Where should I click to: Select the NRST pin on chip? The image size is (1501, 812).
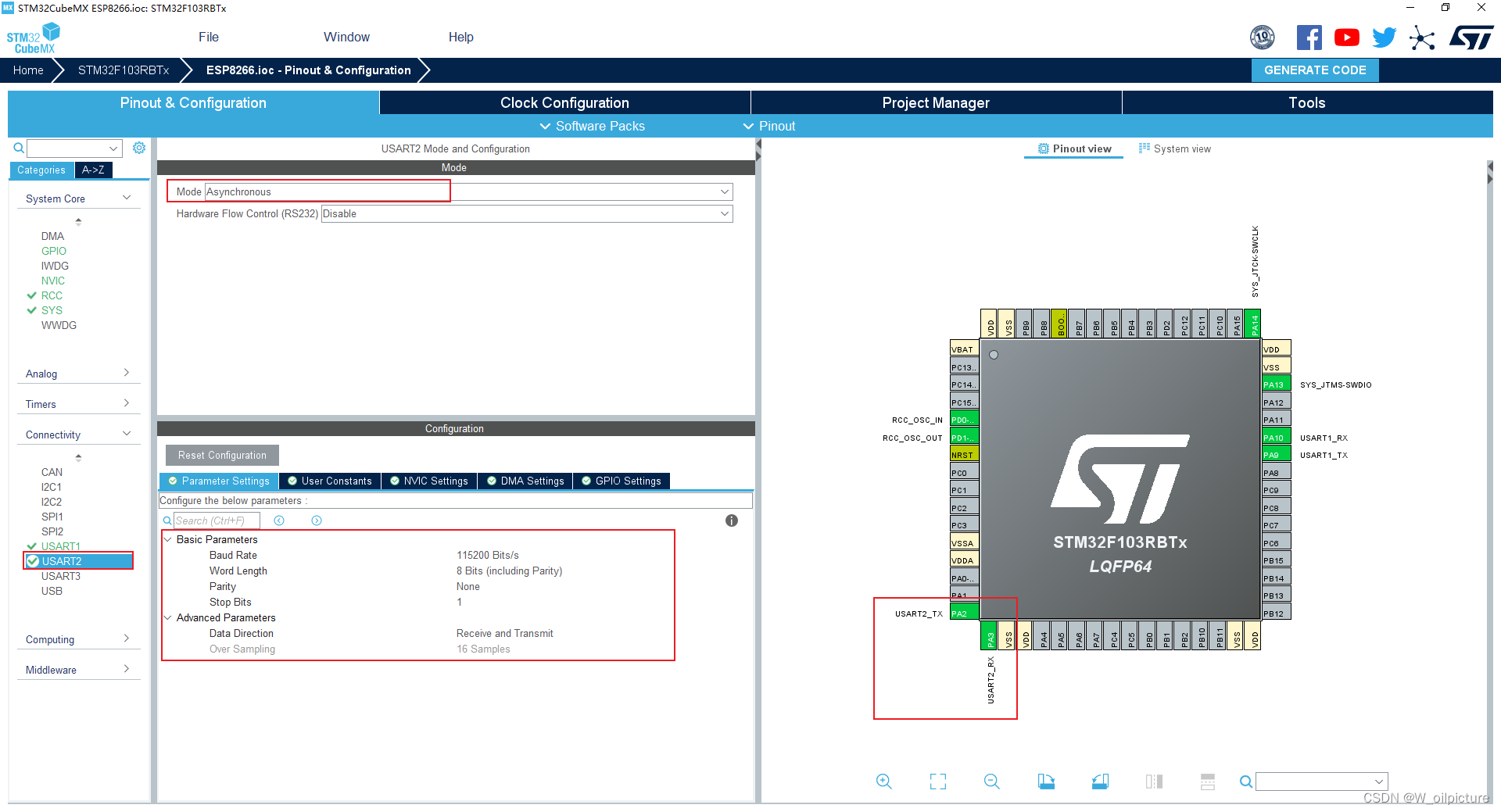(x=964, y=455)
